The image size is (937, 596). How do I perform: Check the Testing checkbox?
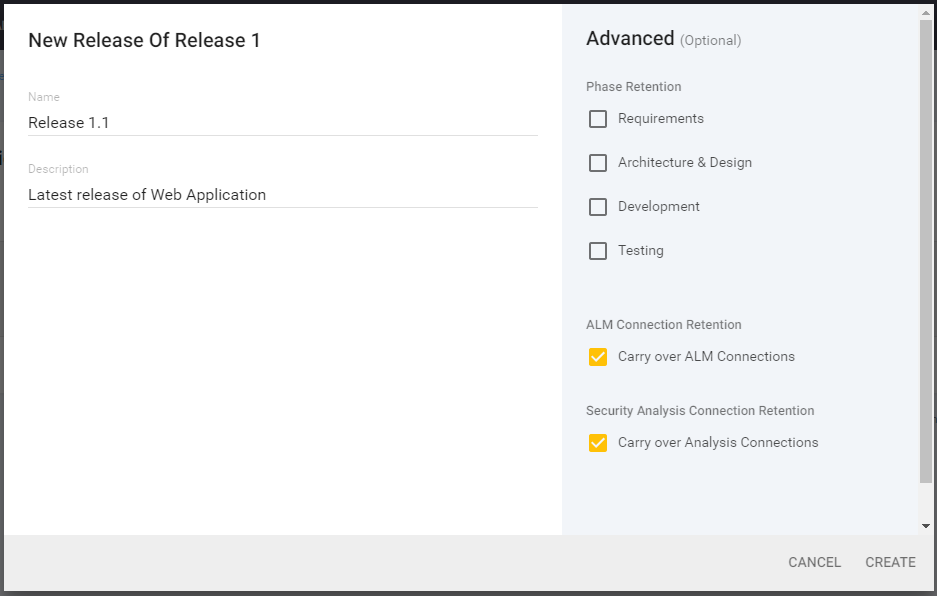598,251
